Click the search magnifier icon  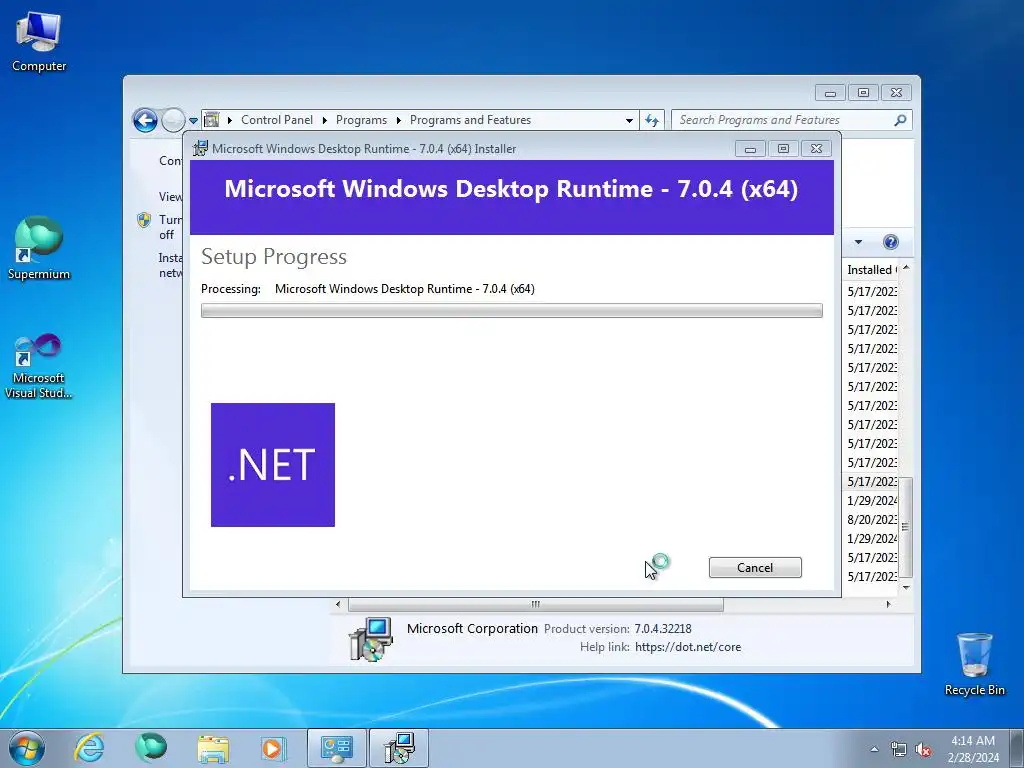pyautogui.click(x=901, y=120)
